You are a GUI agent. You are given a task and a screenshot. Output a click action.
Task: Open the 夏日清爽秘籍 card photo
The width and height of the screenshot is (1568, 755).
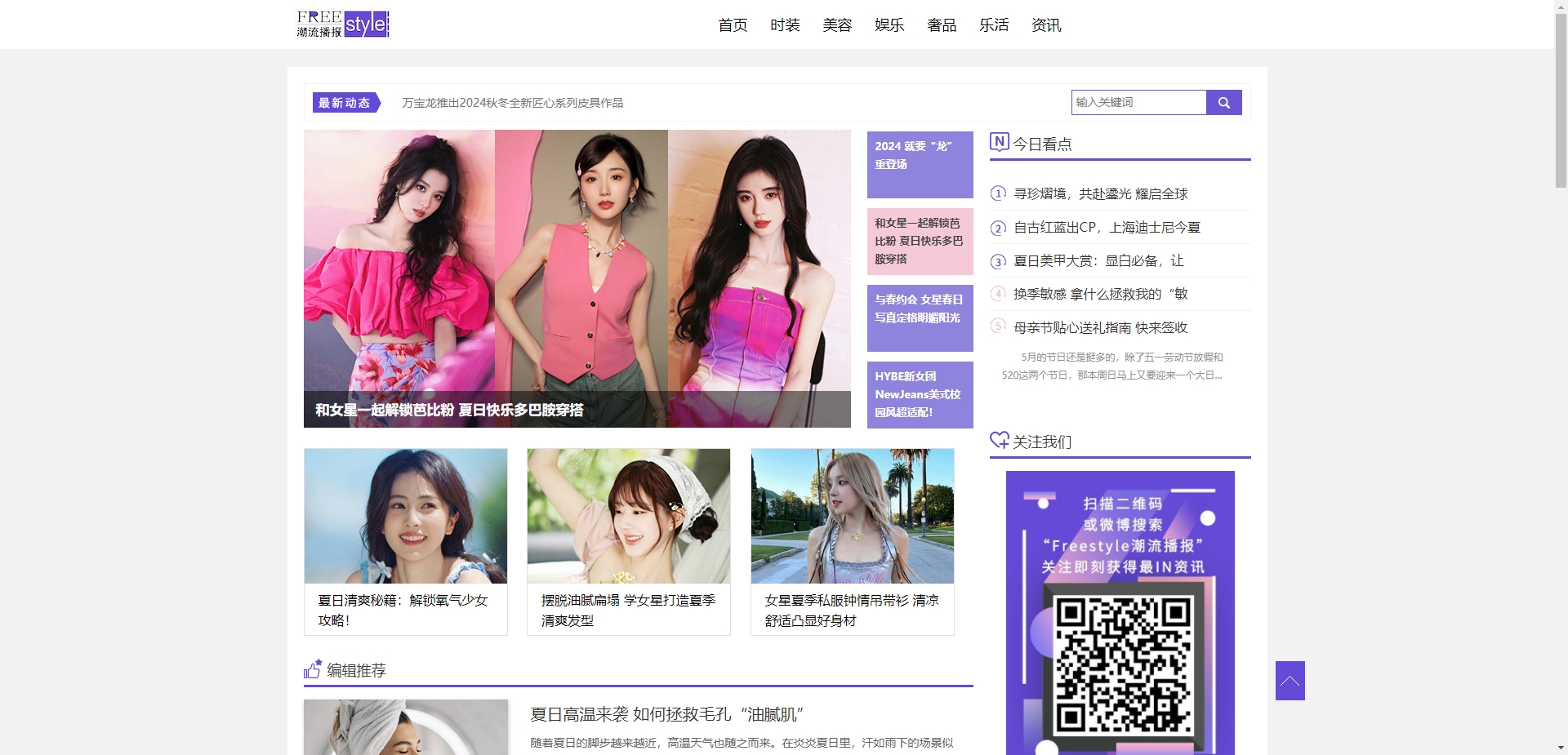point(406,516)
